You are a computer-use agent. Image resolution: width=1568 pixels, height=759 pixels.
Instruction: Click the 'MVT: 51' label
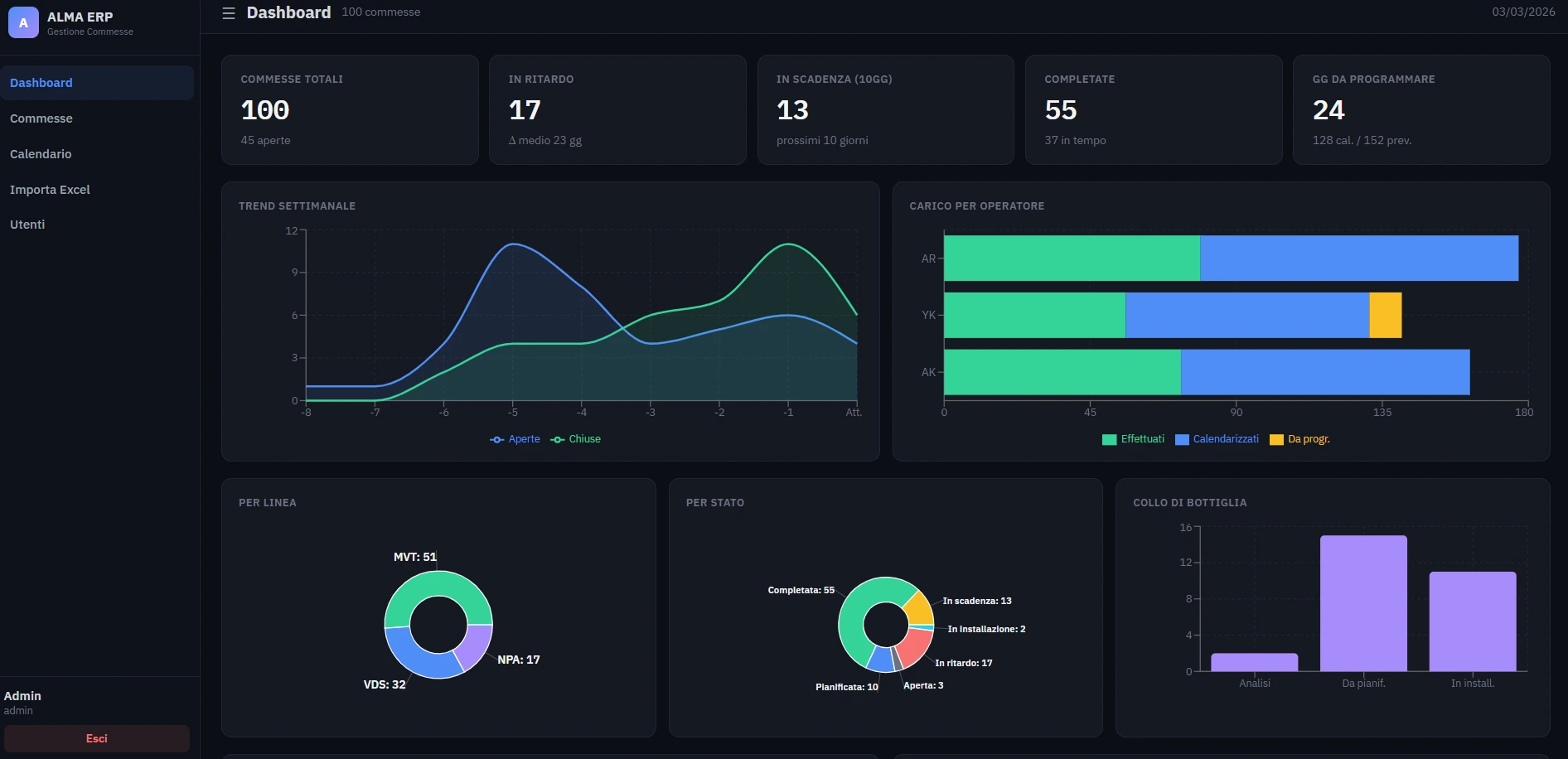pyautogui.click(x=414, y=557)
